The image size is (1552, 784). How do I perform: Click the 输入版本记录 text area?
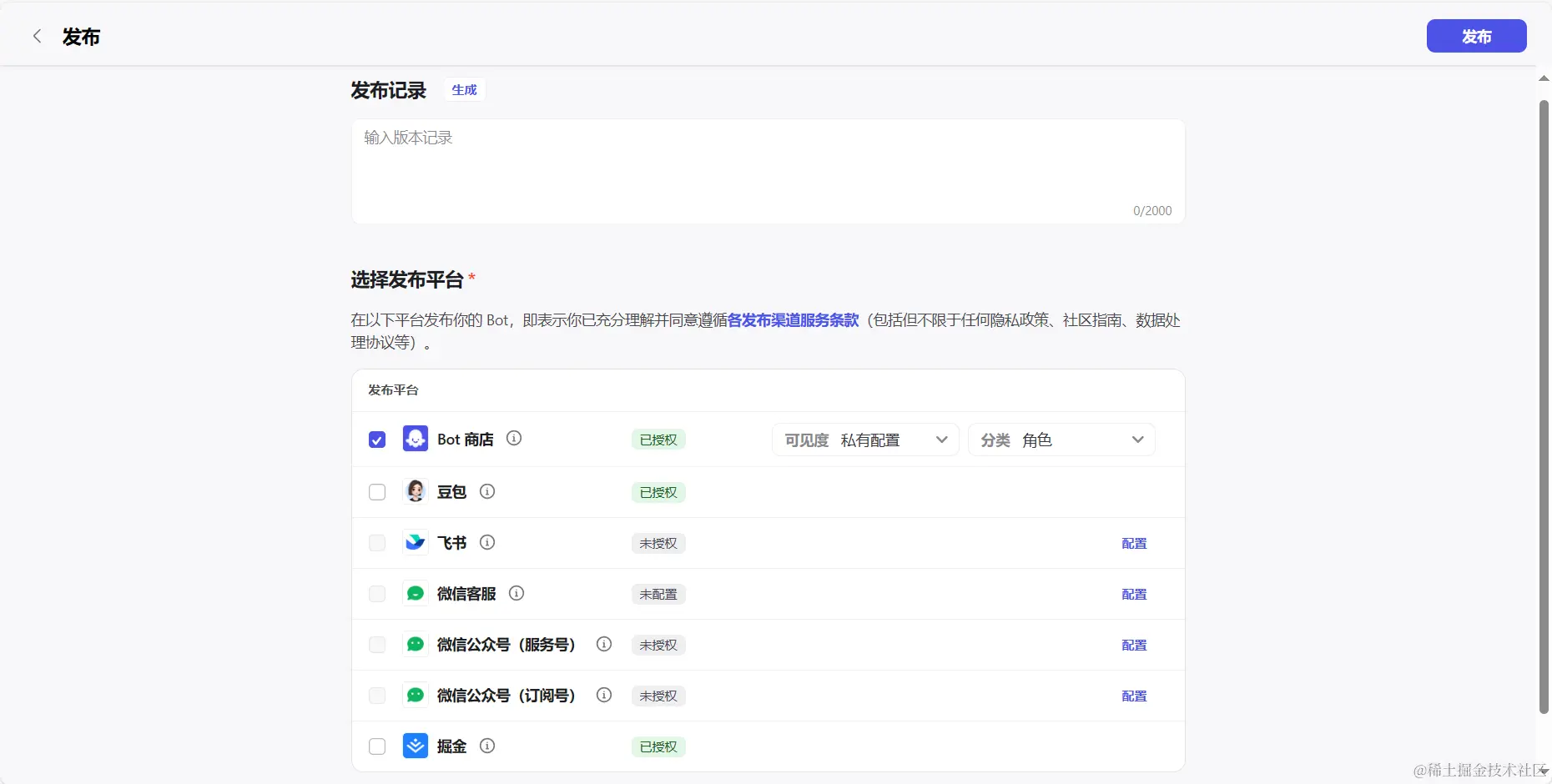(x=768, y=171)
